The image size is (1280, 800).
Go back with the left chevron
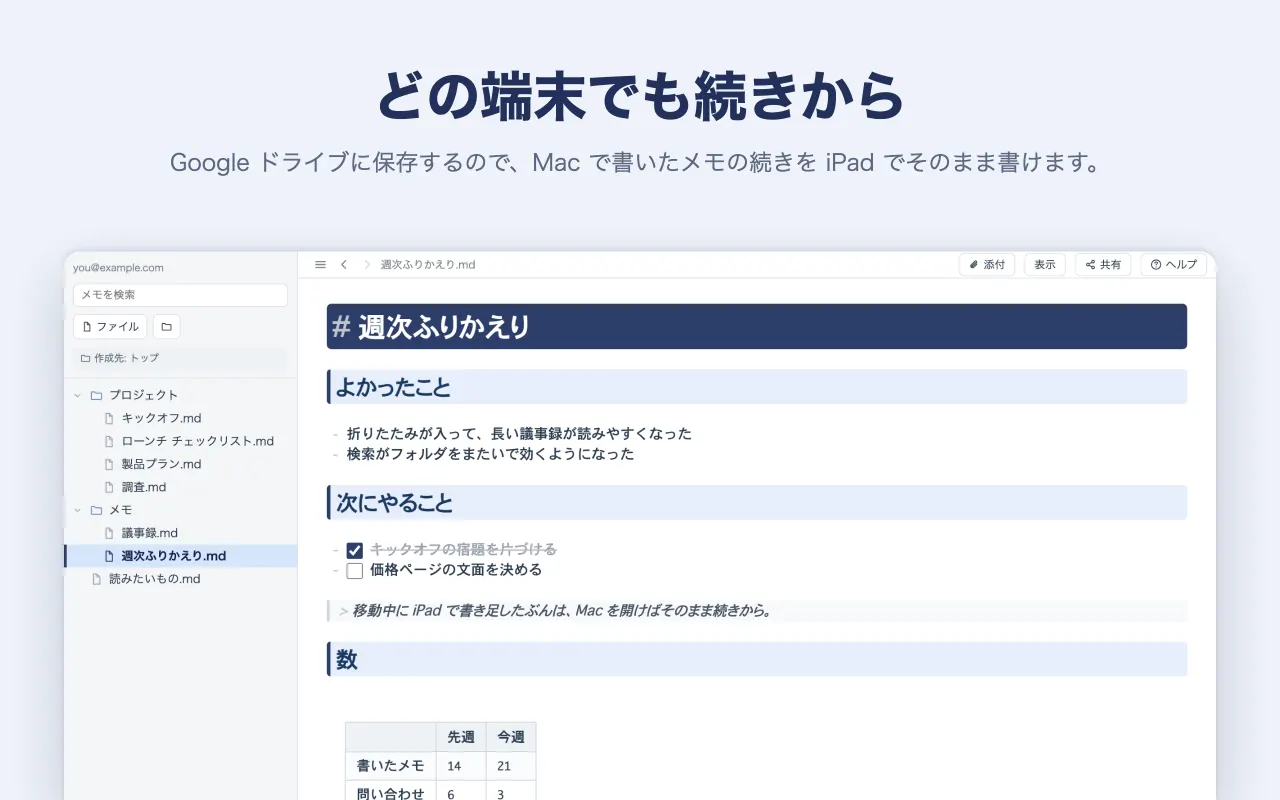pos(344,265)
